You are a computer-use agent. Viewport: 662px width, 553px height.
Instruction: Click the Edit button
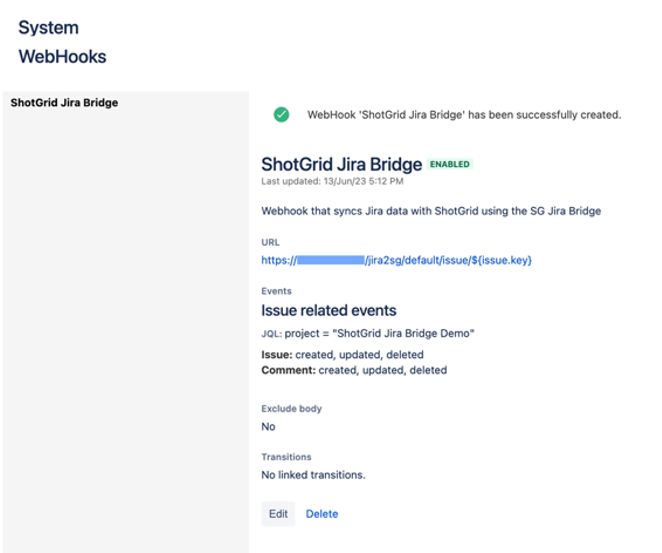278,514
